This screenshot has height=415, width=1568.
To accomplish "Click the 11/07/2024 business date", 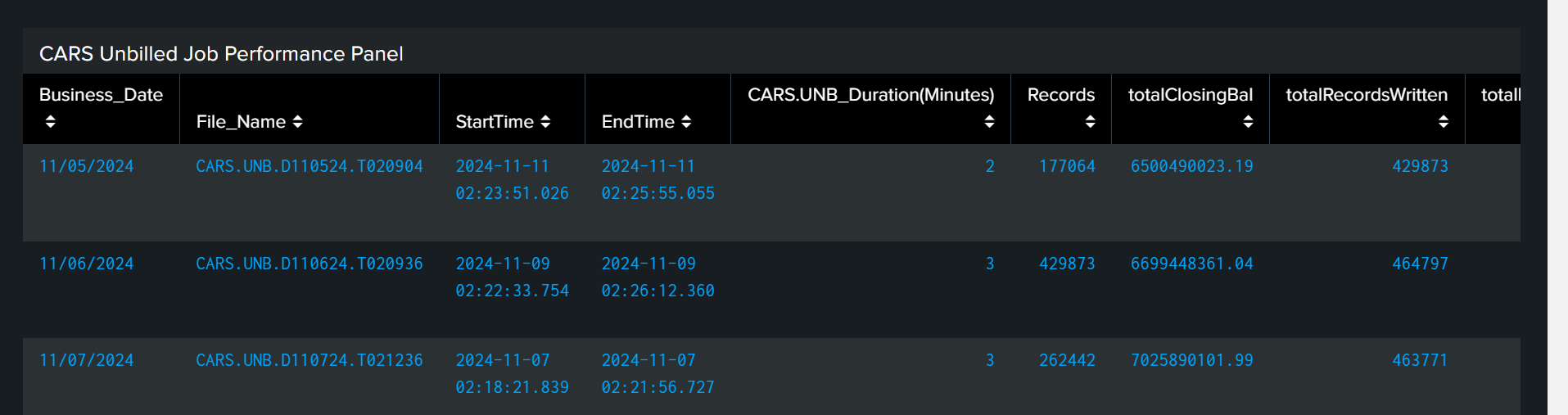I will (86, 360).
